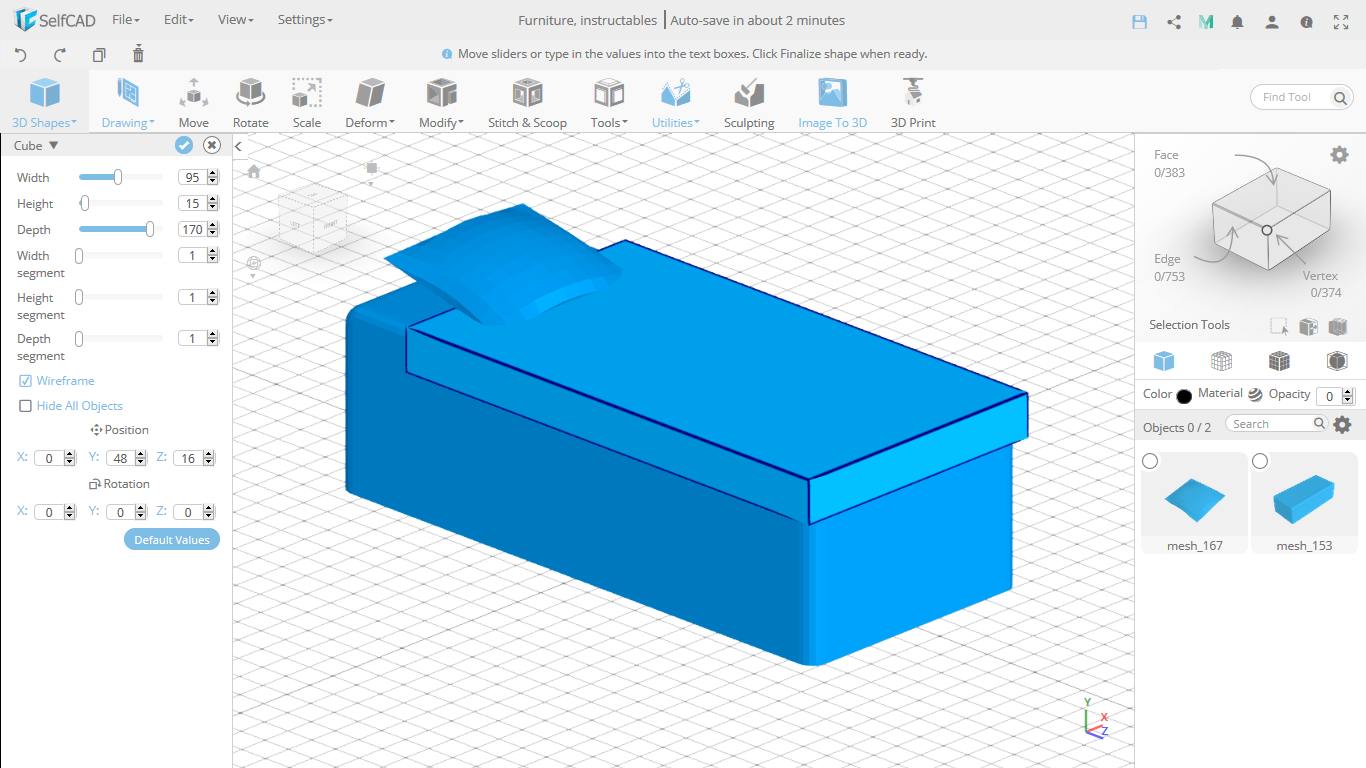The height and width of the screenshot is (768, 1366).
Task: Click the Save disk icon
Action: tap(1140, 21)
